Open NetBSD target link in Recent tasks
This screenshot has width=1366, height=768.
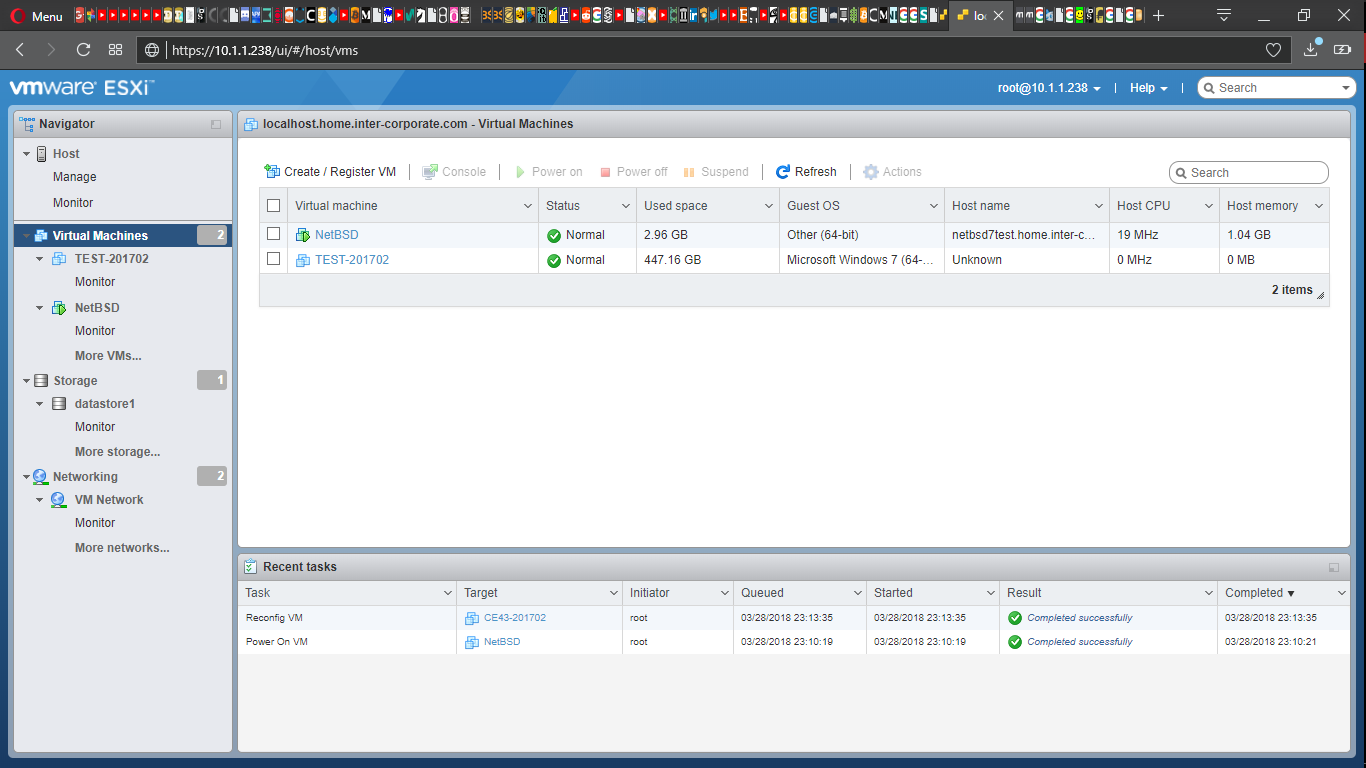tap(502, 642)
